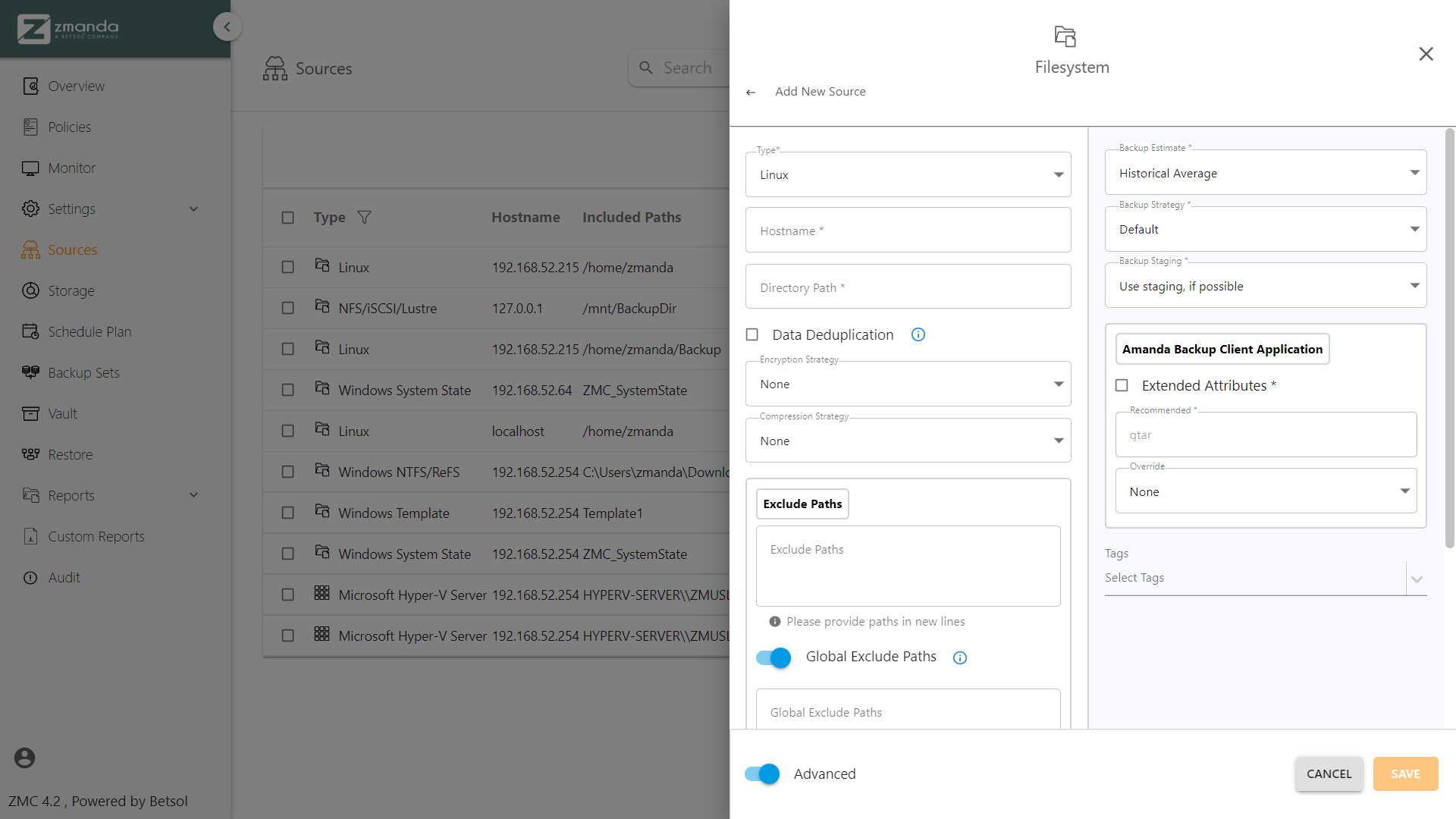Collapse the sidebar with arrow button
The image size is (1456, 819).
point(227,27)
